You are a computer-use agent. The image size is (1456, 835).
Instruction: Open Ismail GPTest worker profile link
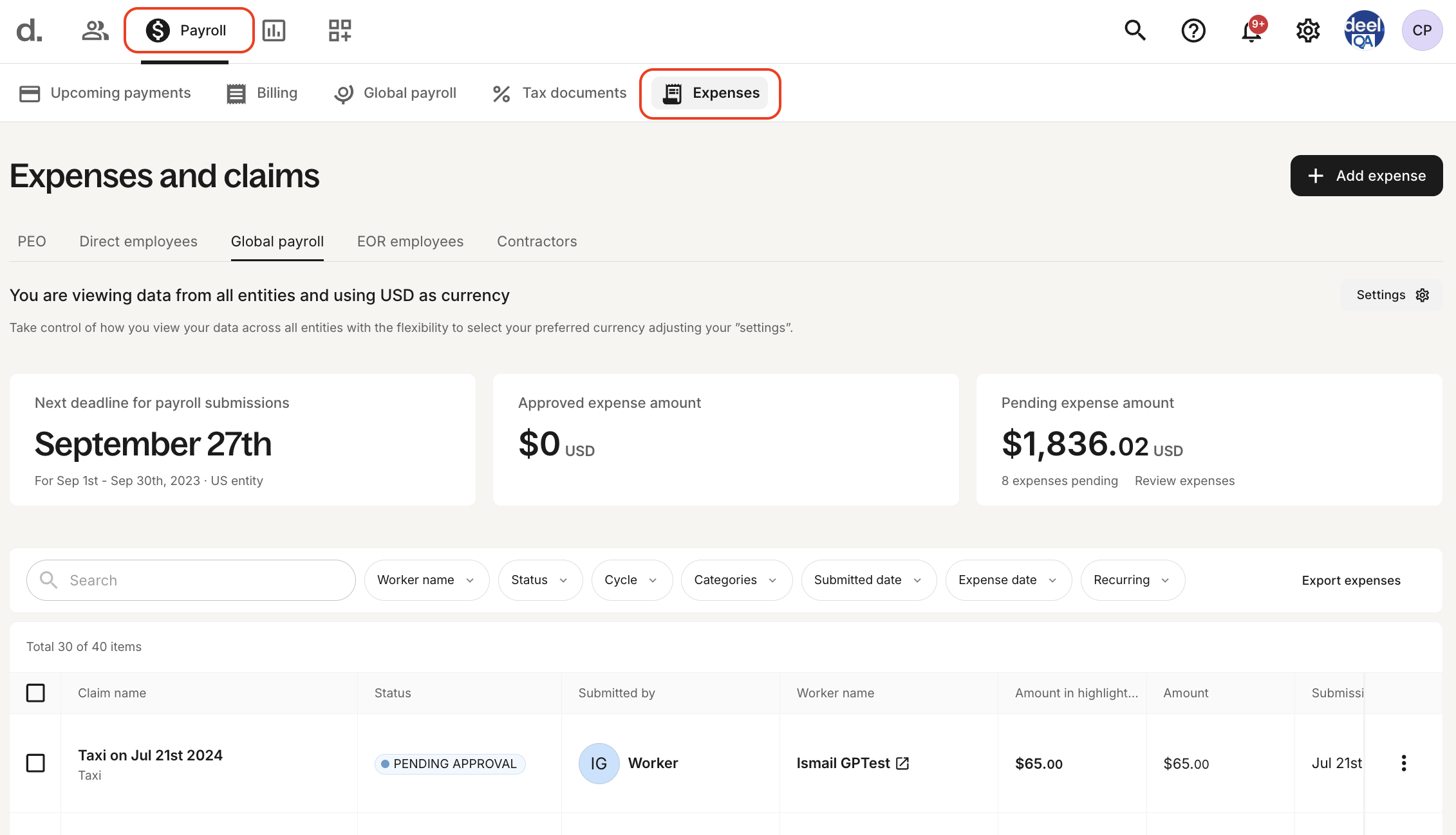[843, 763]
